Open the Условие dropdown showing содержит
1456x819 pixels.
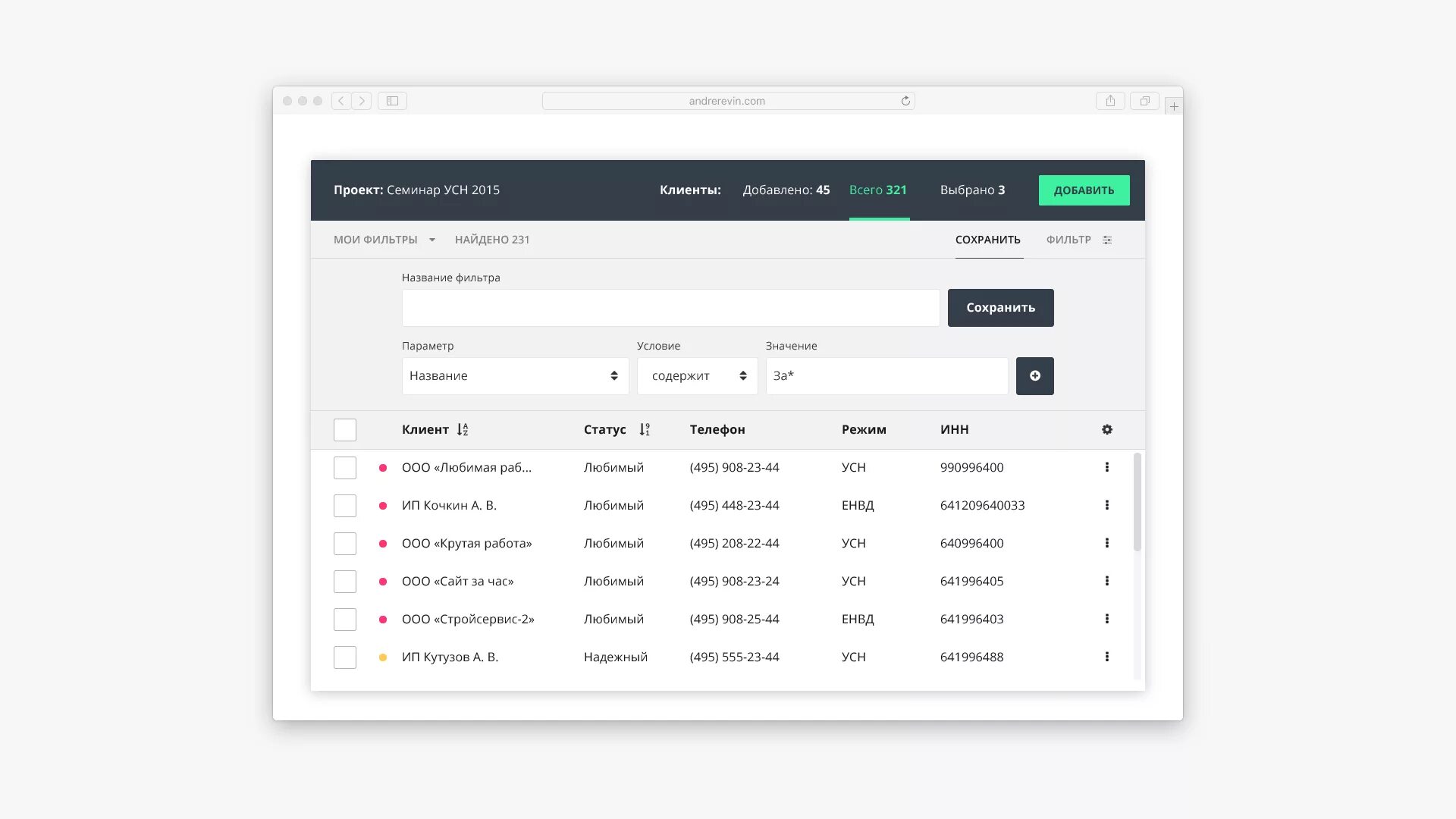[x=698, y=376]
